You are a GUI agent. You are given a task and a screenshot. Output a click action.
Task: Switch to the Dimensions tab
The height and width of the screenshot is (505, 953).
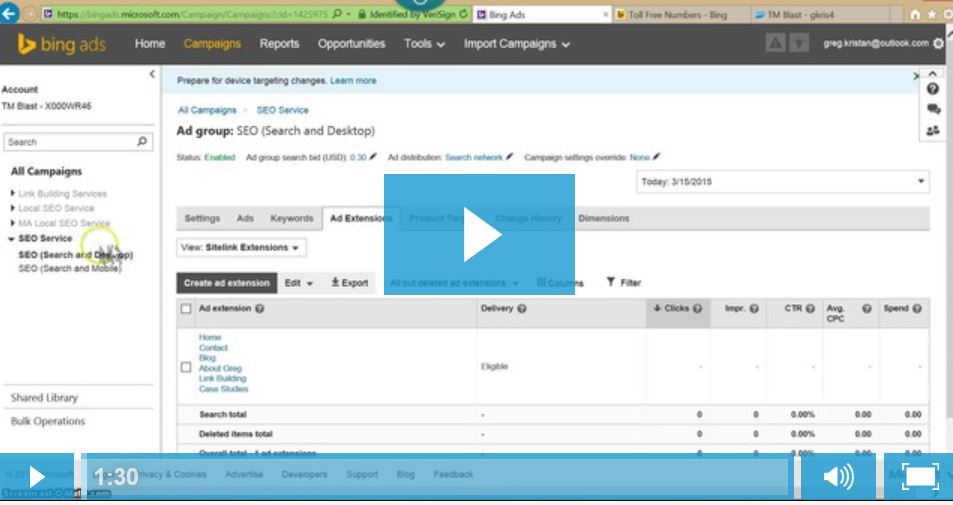(x=604, y=218)
